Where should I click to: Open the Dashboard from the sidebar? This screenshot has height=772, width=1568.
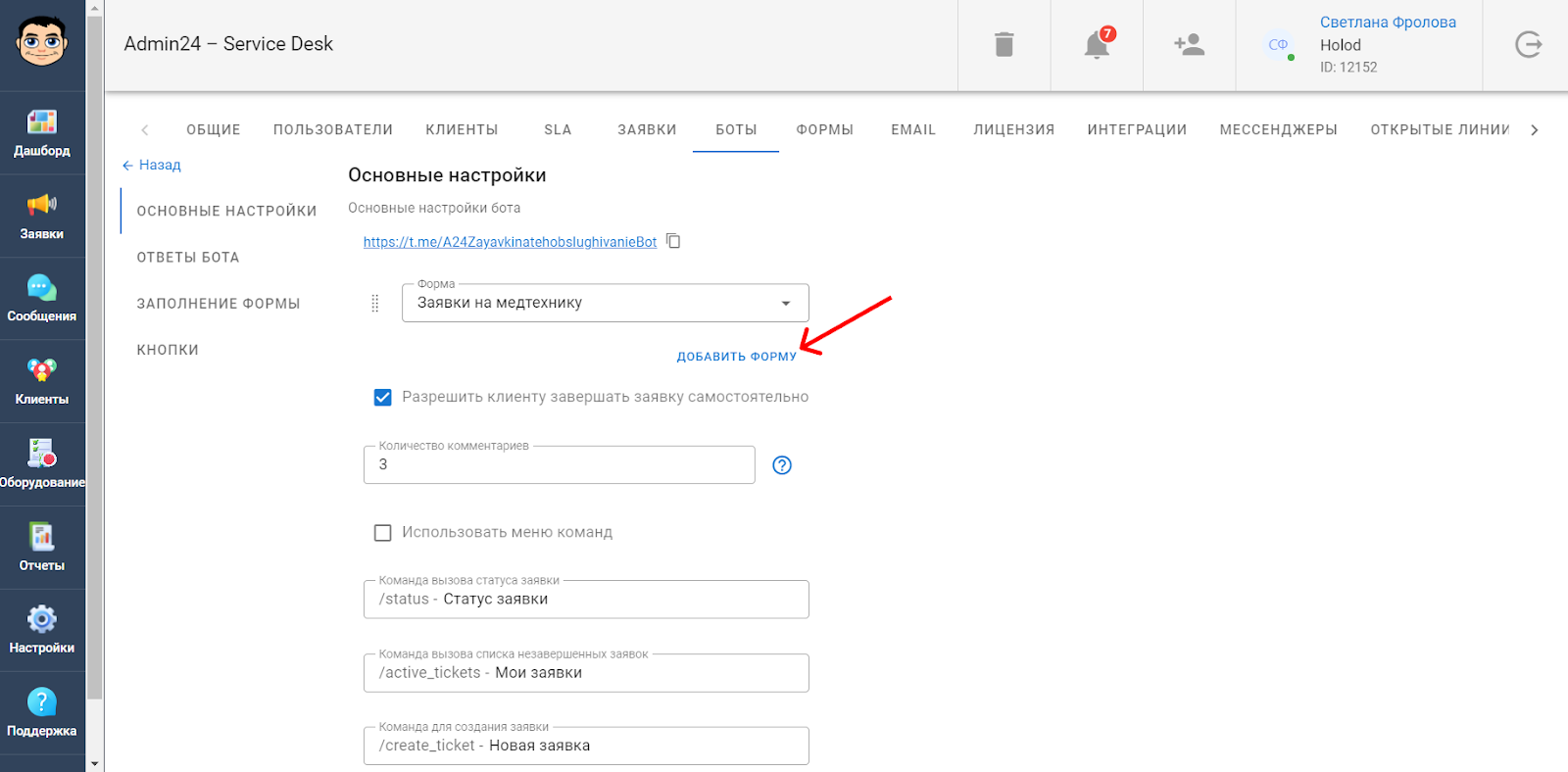41,132
